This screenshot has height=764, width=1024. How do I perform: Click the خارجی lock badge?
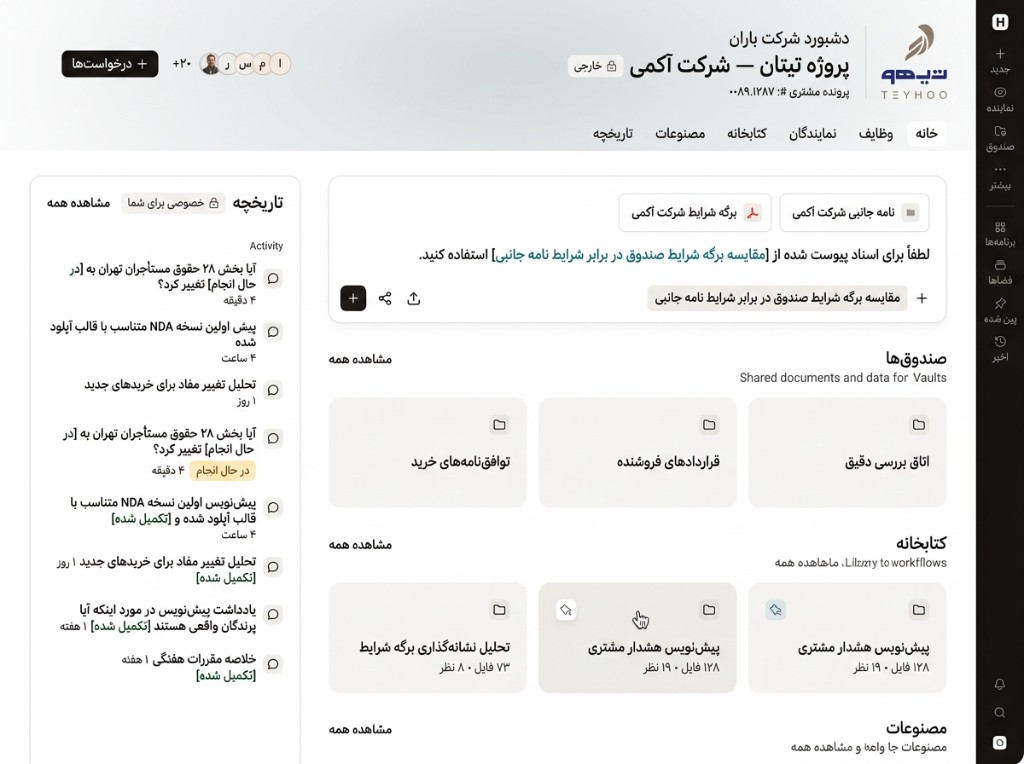[x=595, y=66]
